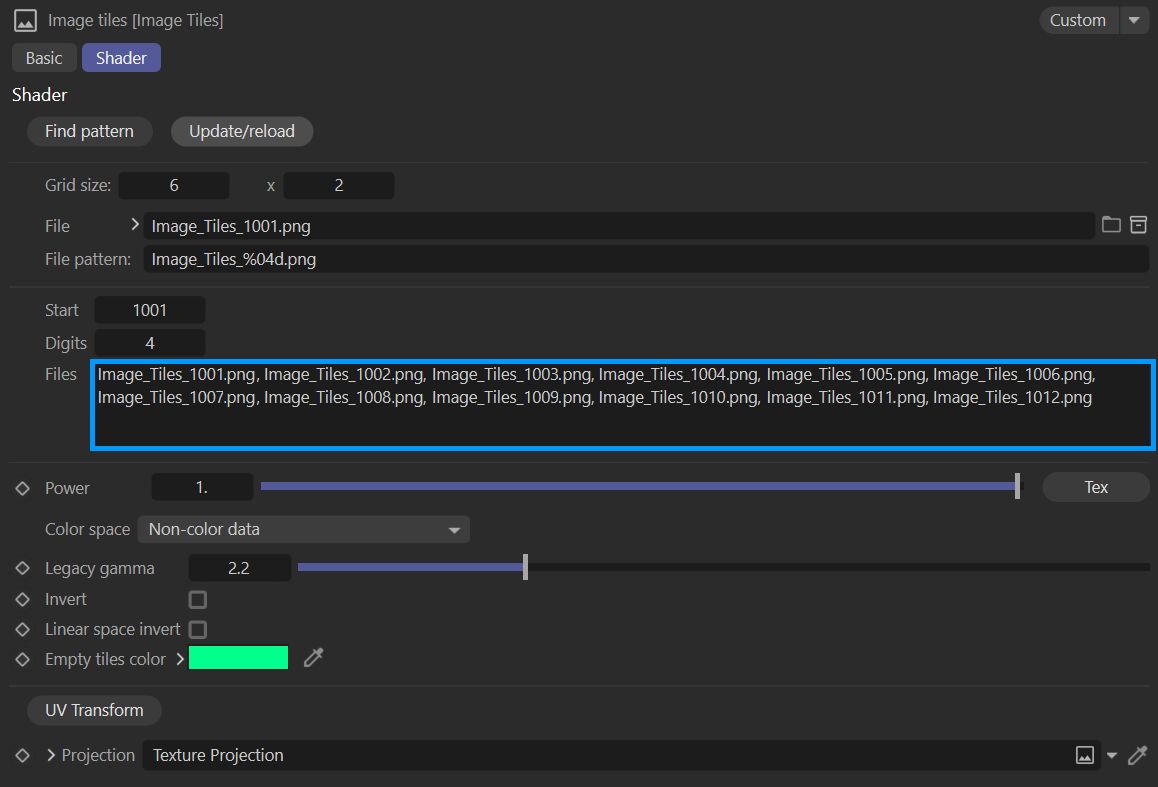Open the Custom layout dropdown arrow
This screenshot has height=787, width=1158.
tap(1134, 20)
